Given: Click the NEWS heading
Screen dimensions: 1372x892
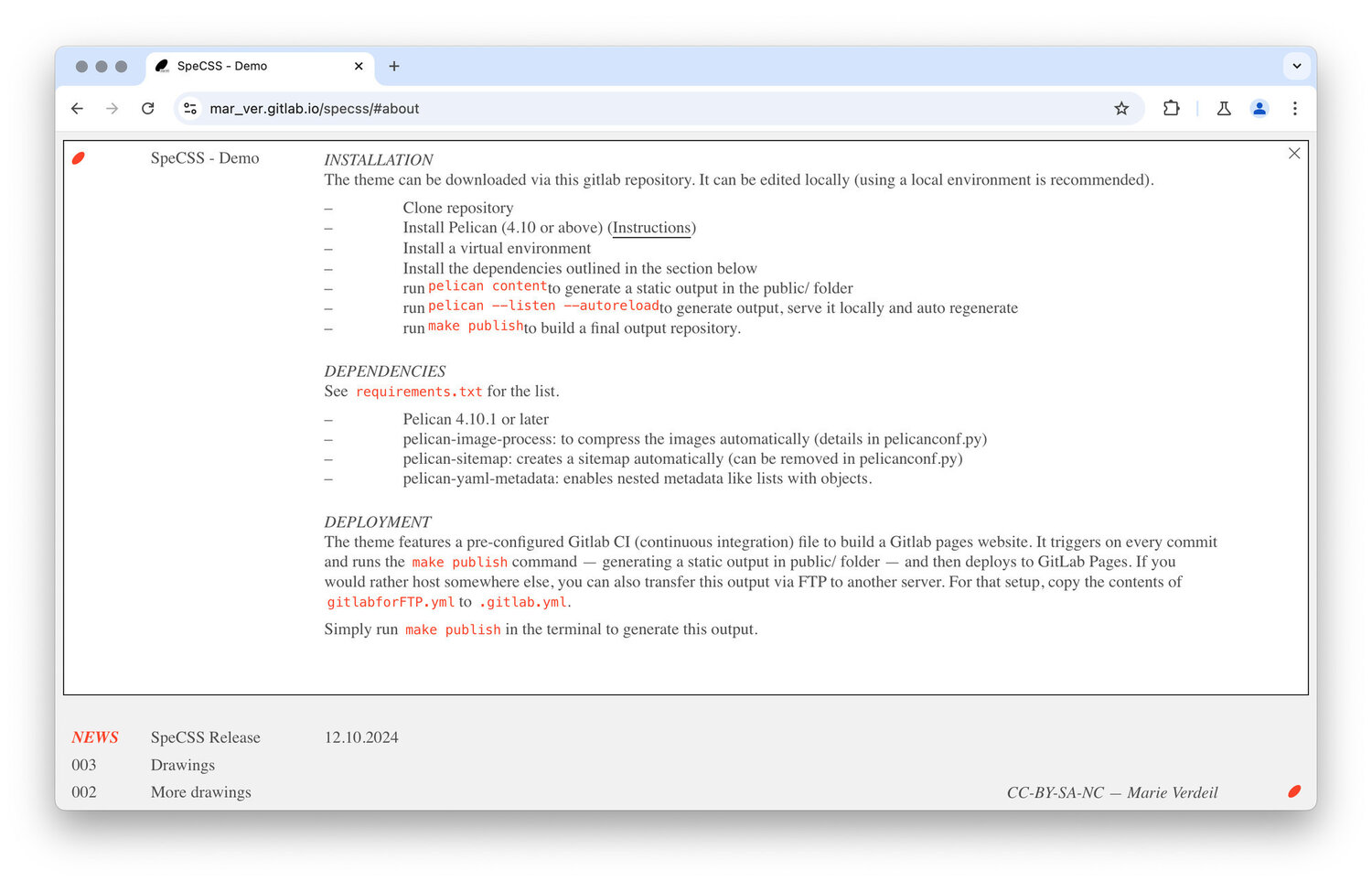Looking at the screenshot, I should tap(94, 737).
